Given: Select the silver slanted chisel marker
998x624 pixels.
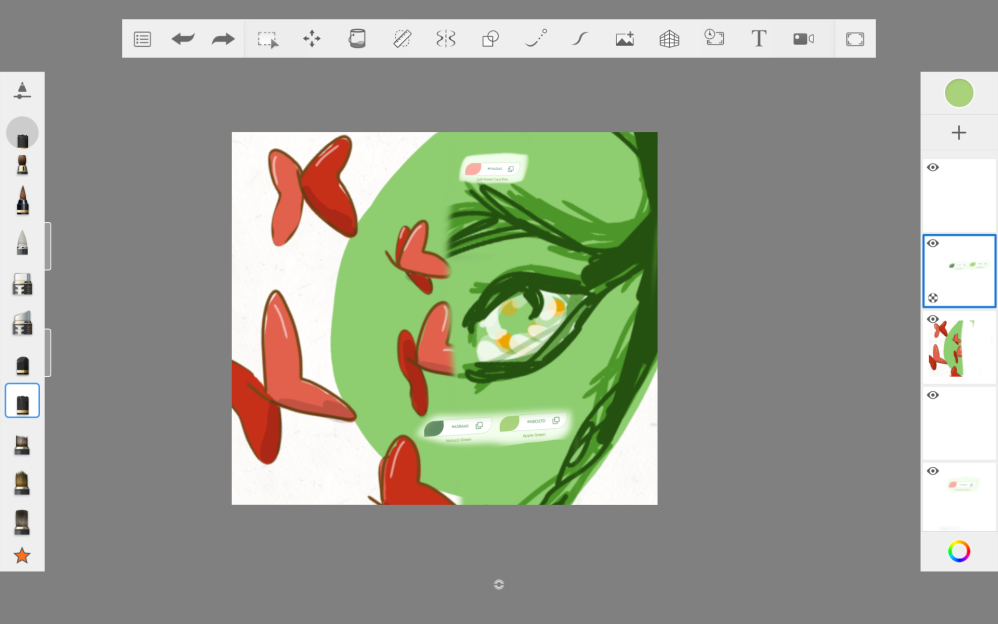Looking at the screenshot, I should pos(22,323).
